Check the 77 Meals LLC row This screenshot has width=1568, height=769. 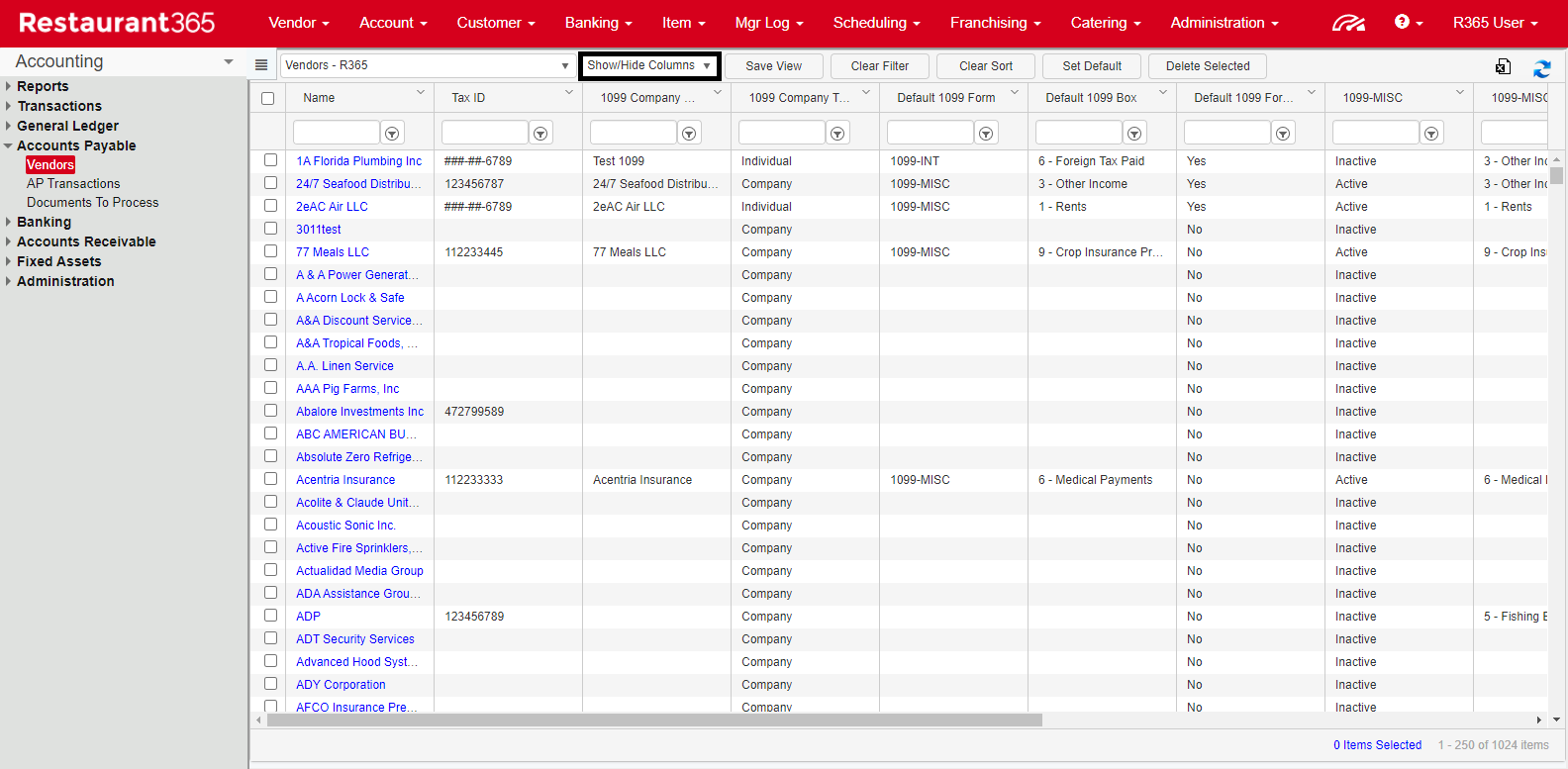270,251
